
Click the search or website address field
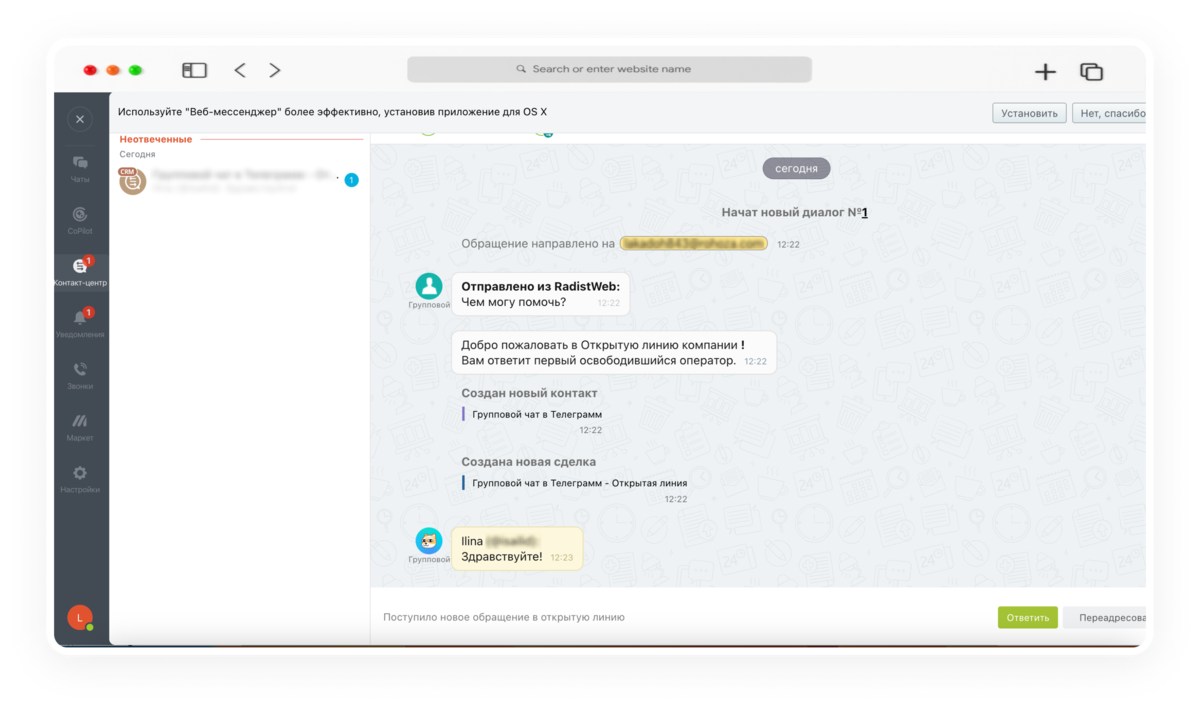609,69
